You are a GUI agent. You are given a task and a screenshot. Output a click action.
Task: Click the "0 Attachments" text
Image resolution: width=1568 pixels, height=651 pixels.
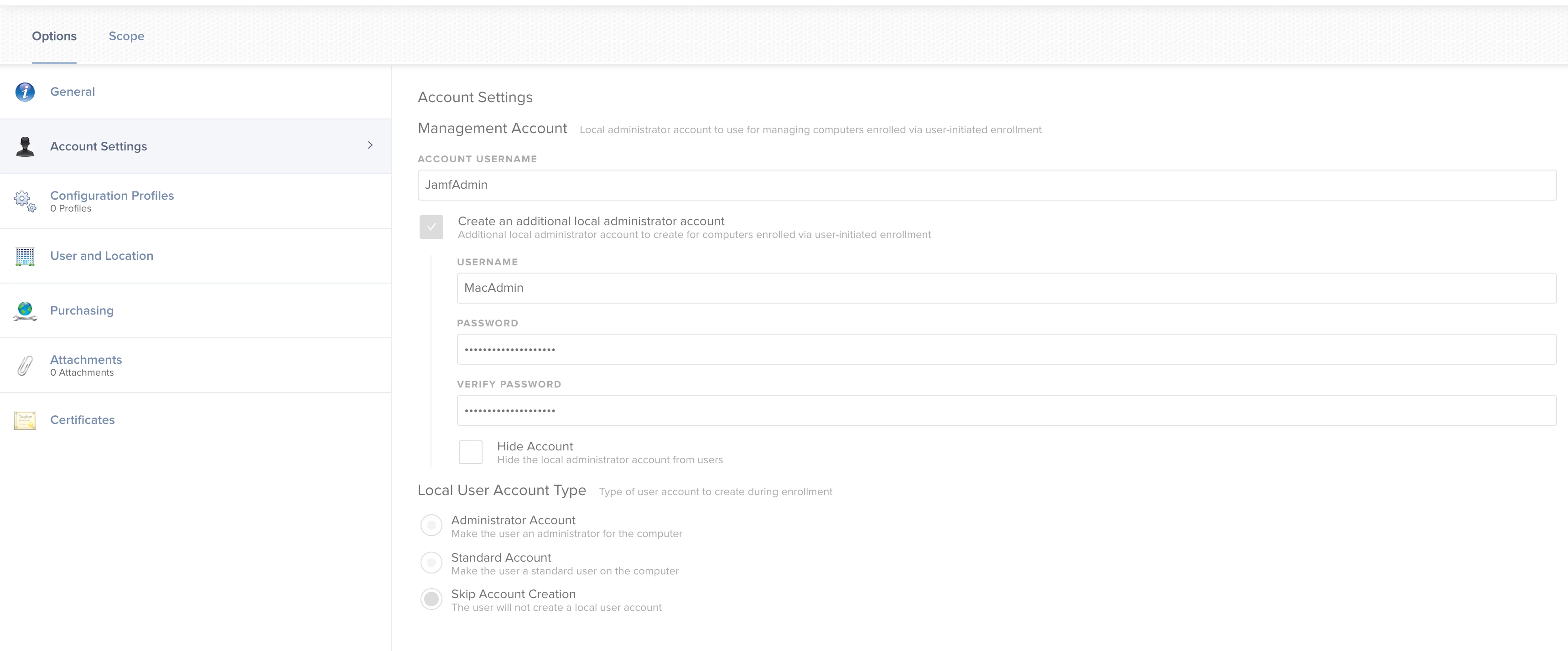(x=82, y=373)
